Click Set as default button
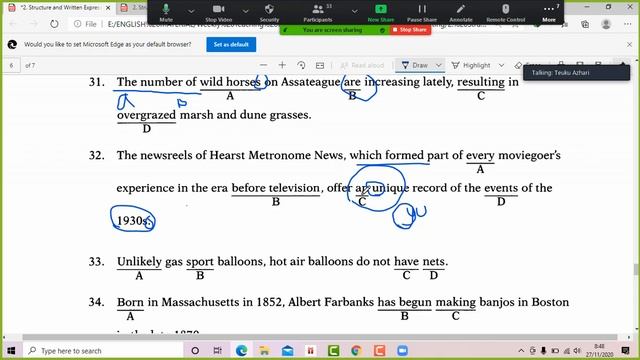Image resolution: width=640 pixels, height=360 pixels. tap(231, 44)
